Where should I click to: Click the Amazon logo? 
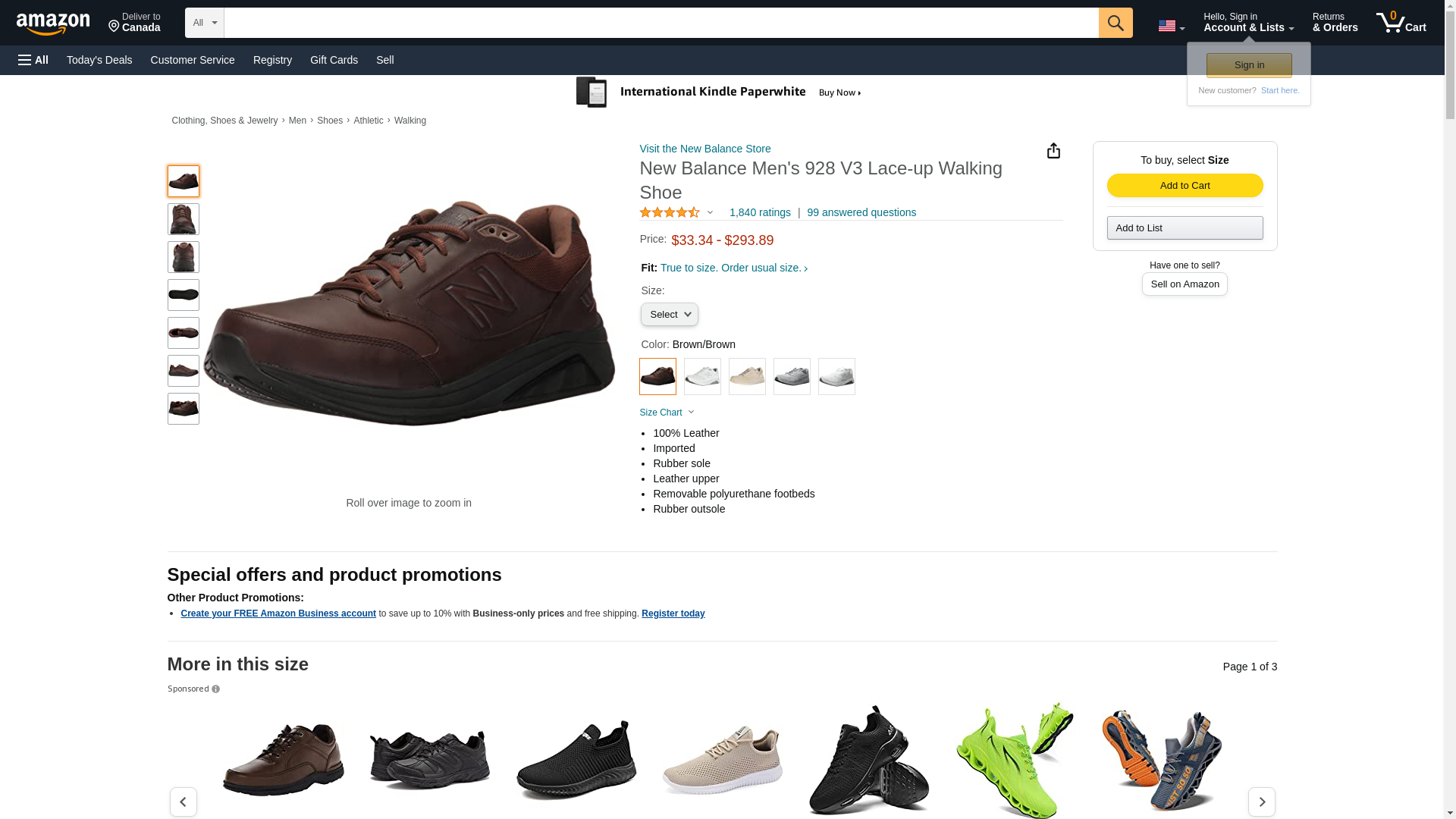[53, 24]
